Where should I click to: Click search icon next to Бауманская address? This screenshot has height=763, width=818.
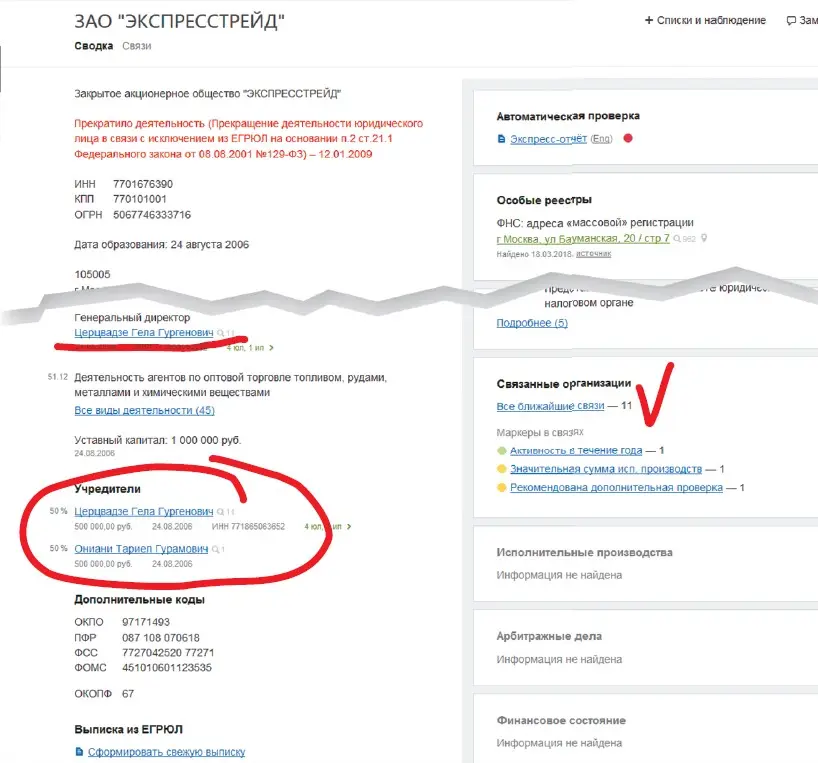coord(677,240)
